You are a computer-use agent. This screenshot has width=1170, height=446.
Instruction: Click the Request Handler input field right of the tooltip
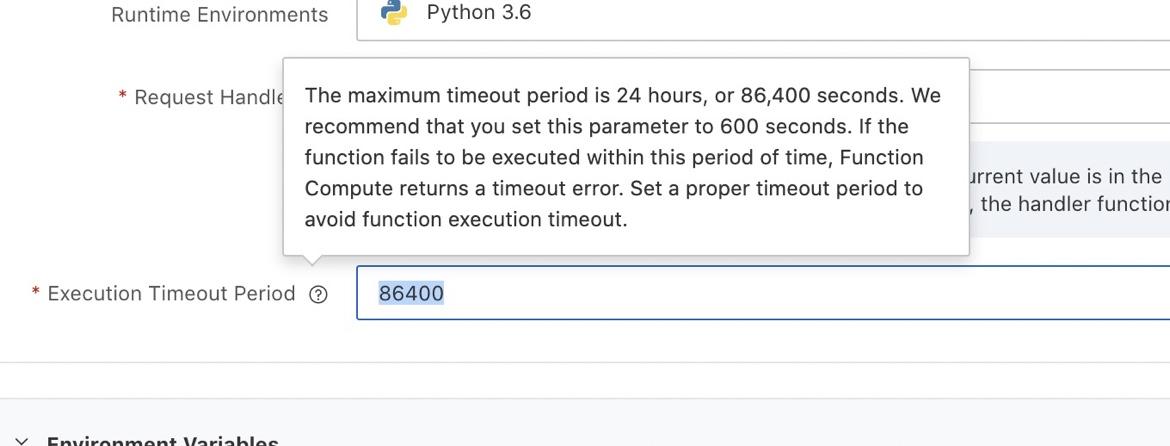pos(1068,96)
